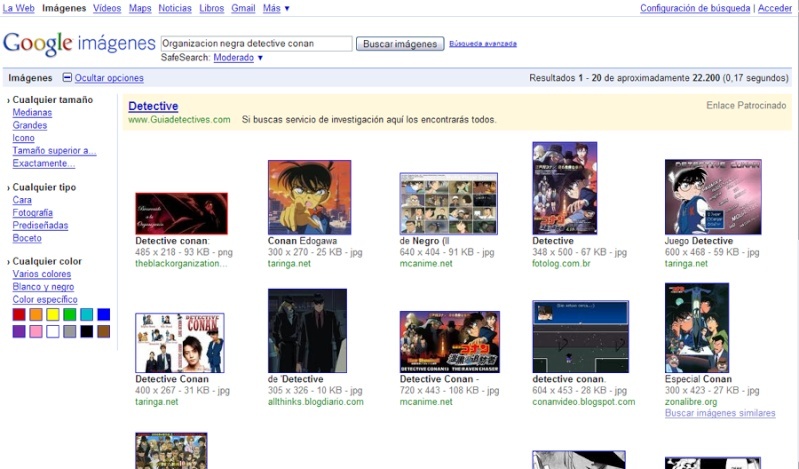Open Conan Edogawa thumbnail image
This screenshot has height=469, width=799.
(309, 197)
